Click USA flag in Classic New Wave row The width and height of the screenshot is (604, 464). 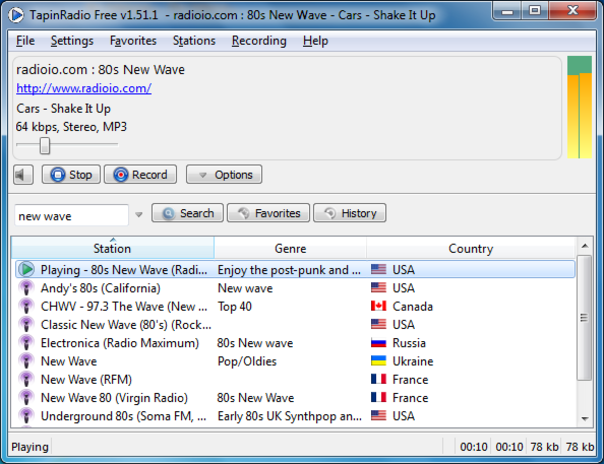pyautogui.click(x=378, y=324)
